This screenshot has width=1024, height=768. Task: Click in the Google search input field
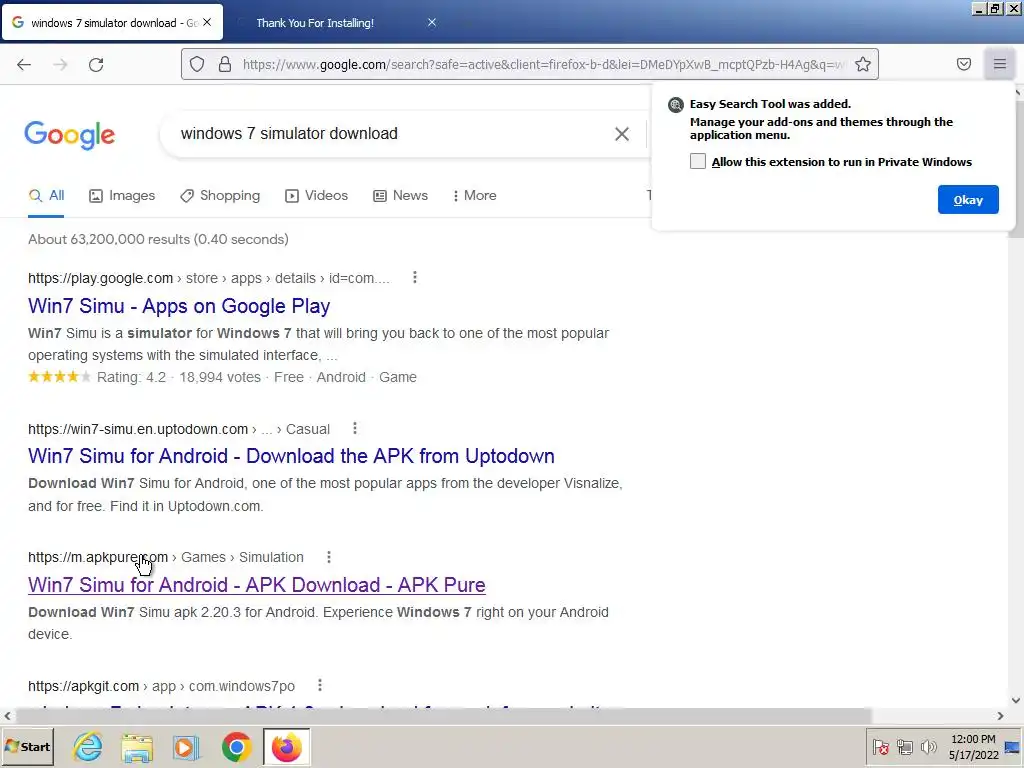tap(392, 134)
